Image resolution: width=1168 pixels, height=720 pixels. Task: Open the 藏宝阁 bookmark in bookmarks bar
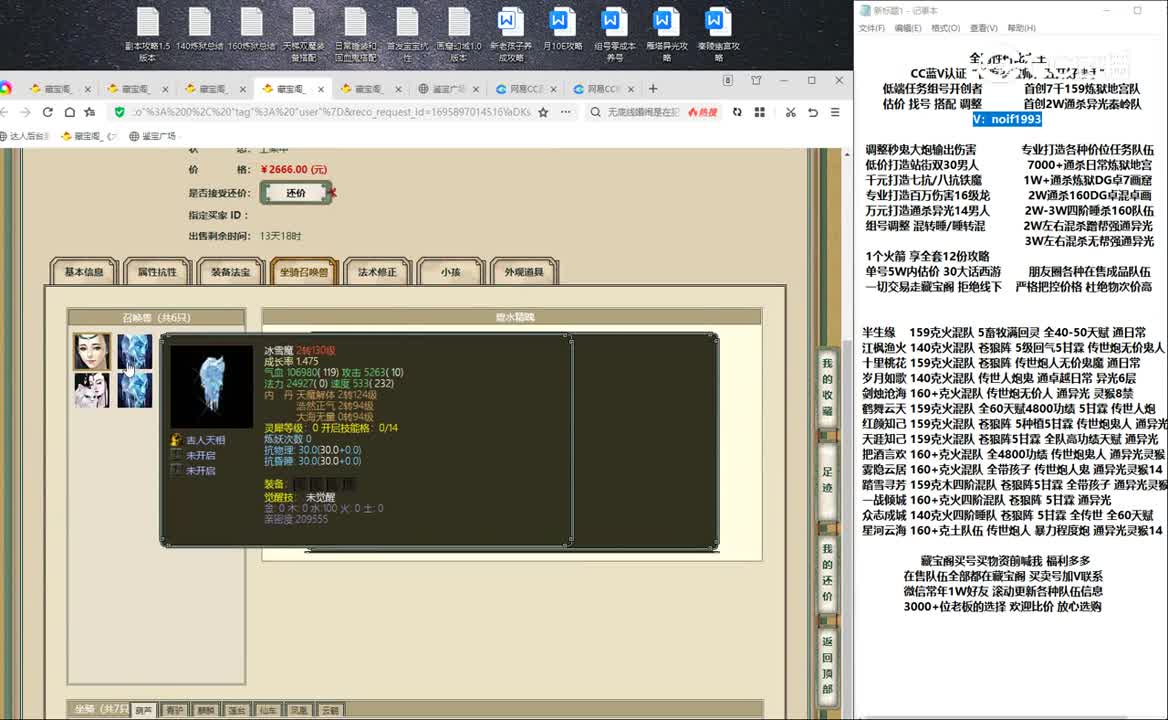pyautogui.click(x=89, y=136)
